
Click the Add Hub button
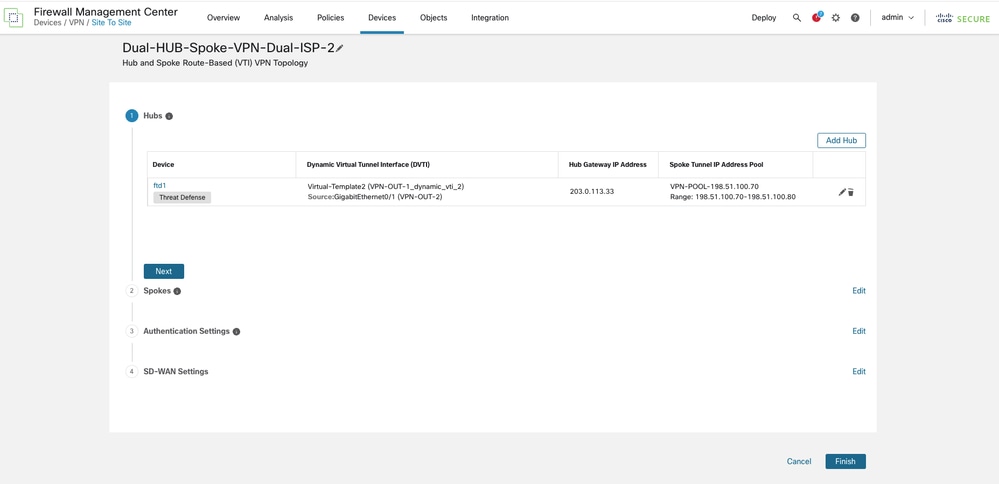[842, 140]
